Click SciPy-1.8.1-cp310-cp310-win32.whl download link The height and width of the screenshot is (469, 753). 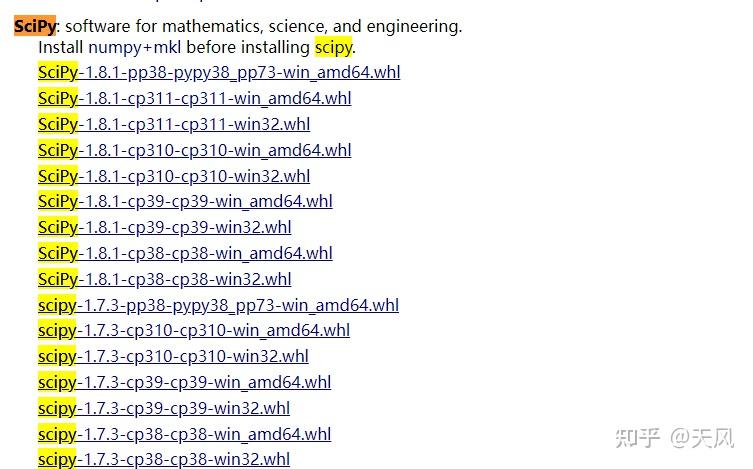(174, 177)
